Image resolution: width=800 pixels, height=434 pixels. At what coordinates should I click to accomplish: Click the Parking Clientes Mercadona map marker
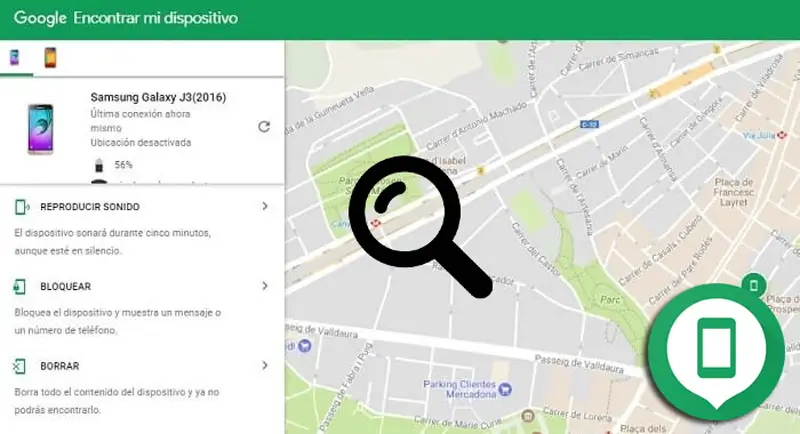pos(505,389)
